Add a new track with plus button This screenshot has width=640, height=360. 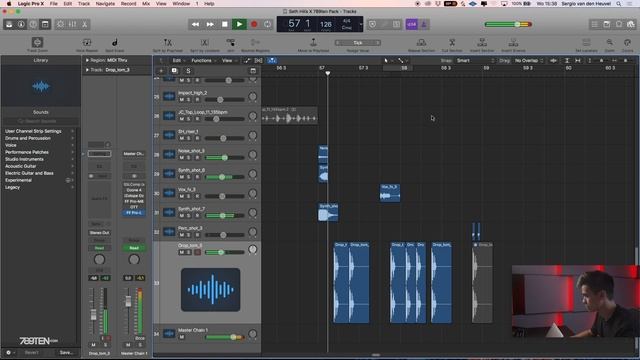coord(161,71)
